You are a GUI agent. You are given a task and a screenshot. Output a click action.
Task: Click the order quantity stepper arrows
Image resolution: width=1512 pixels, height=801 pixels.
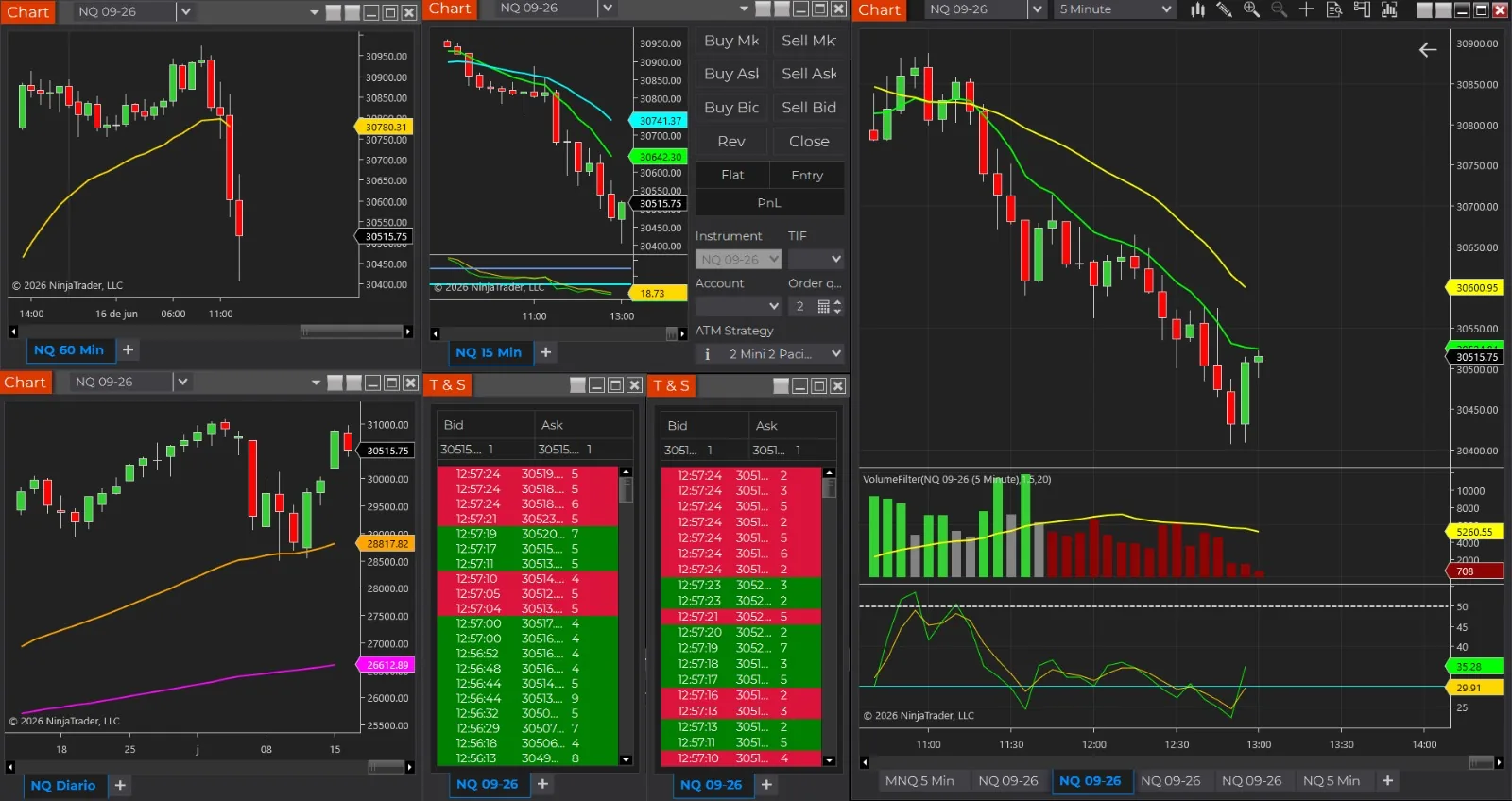[x=837, y=306]
